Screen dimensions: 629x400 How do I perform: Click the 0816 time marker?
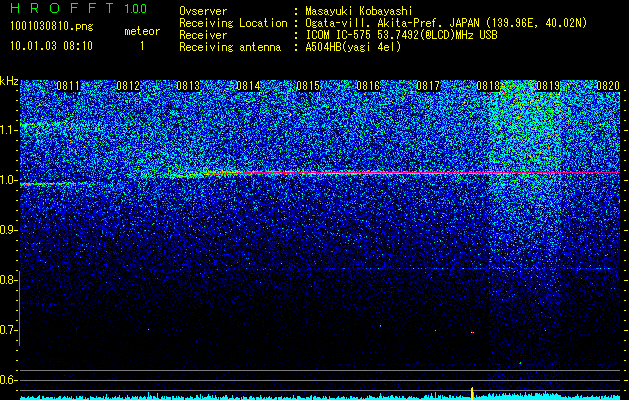(x=368, y=86)
